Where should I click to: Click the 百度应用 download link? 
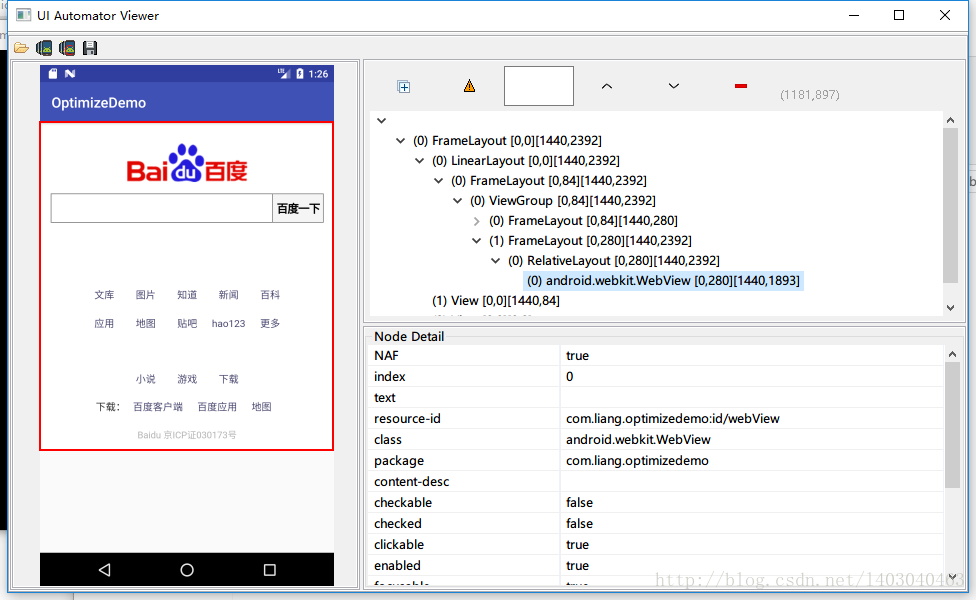click(x=217, y=407)
